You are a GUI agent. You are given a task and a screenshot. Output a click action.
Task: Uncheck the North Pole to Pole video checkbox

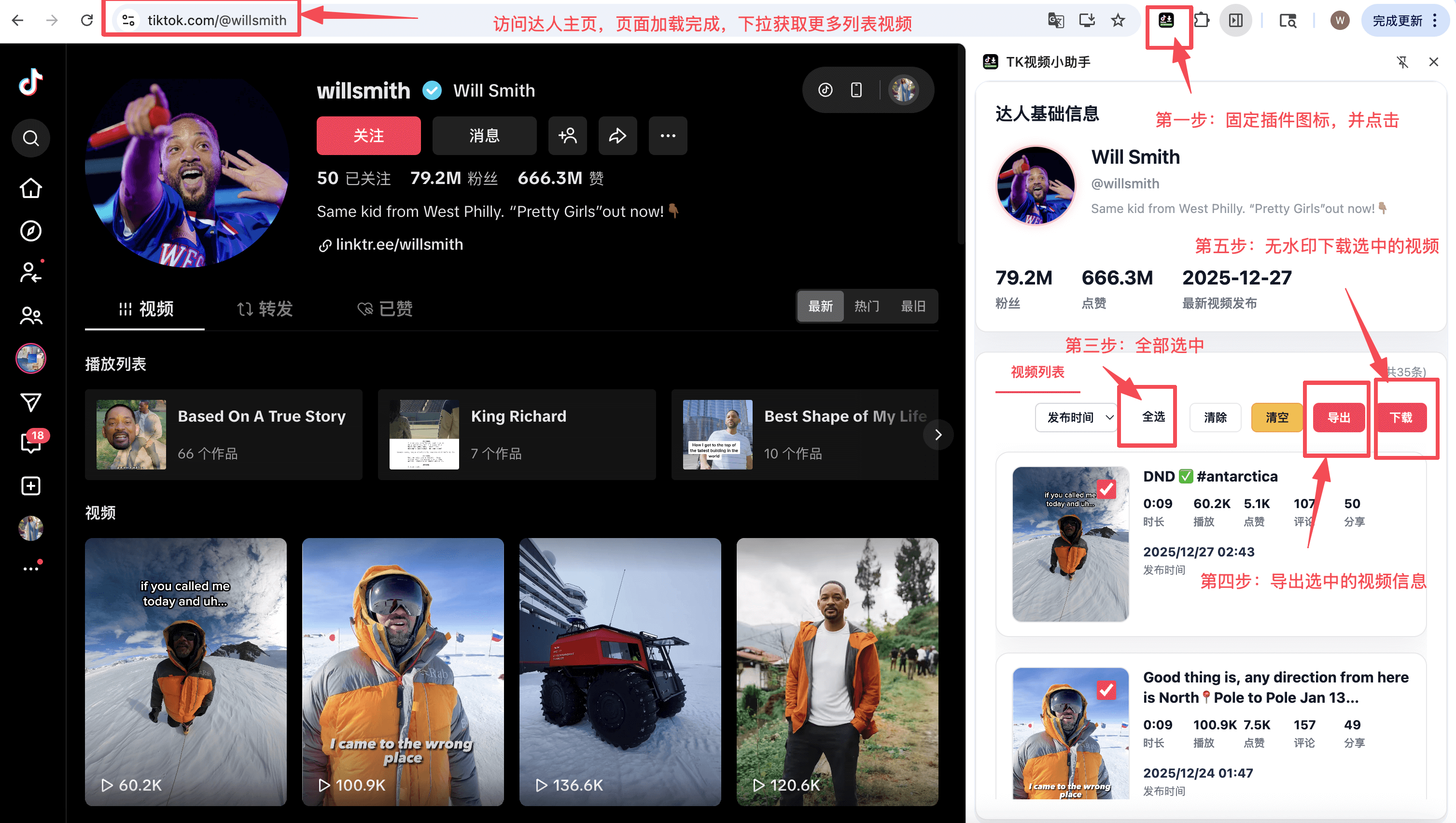pos(1106,690)
